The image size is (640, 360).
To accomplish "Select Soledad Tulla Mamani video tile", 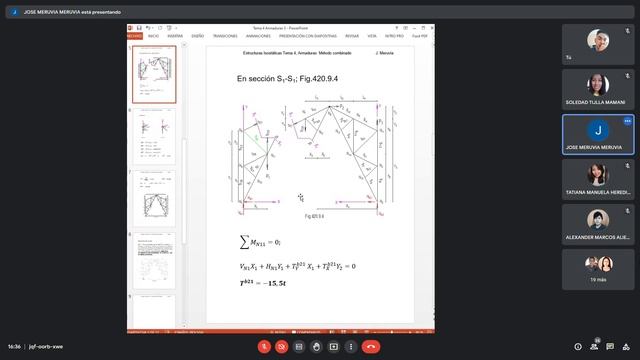I will (x=598, y=89).
